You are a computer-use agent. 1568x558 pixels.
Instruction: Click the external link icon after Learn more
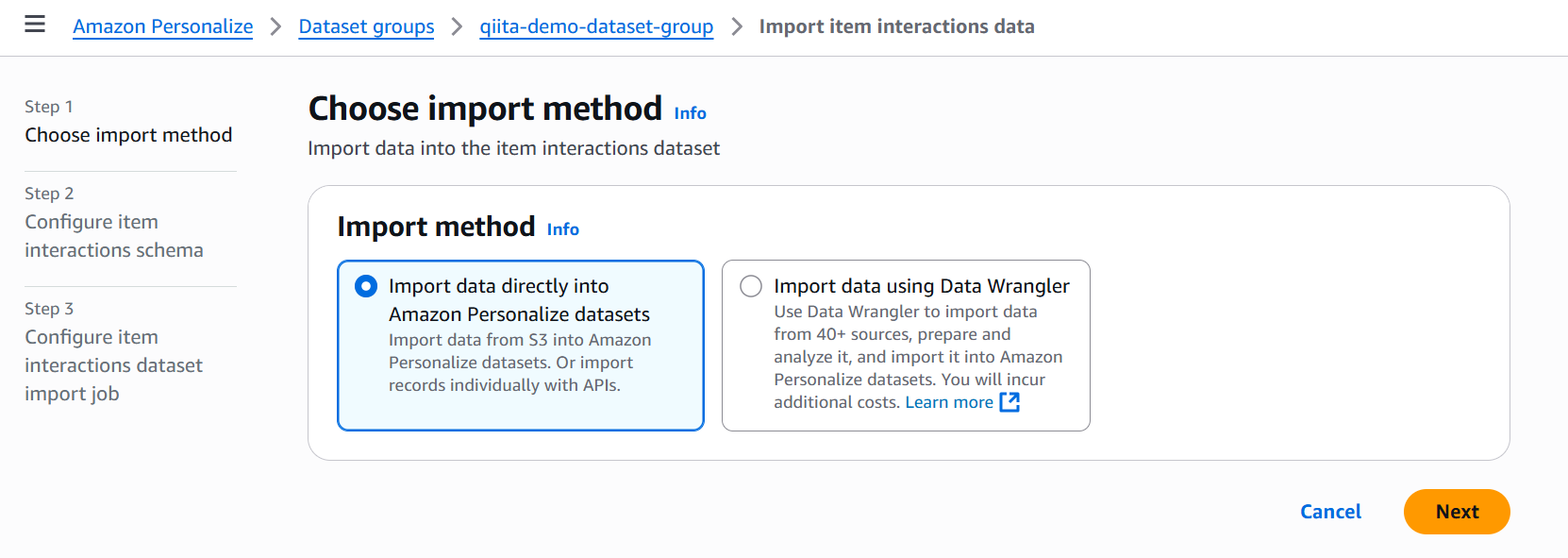1009,402
